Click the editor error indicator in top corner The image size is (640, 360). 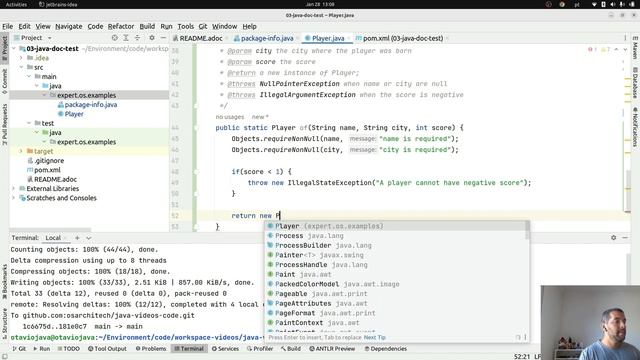(593, 49)
